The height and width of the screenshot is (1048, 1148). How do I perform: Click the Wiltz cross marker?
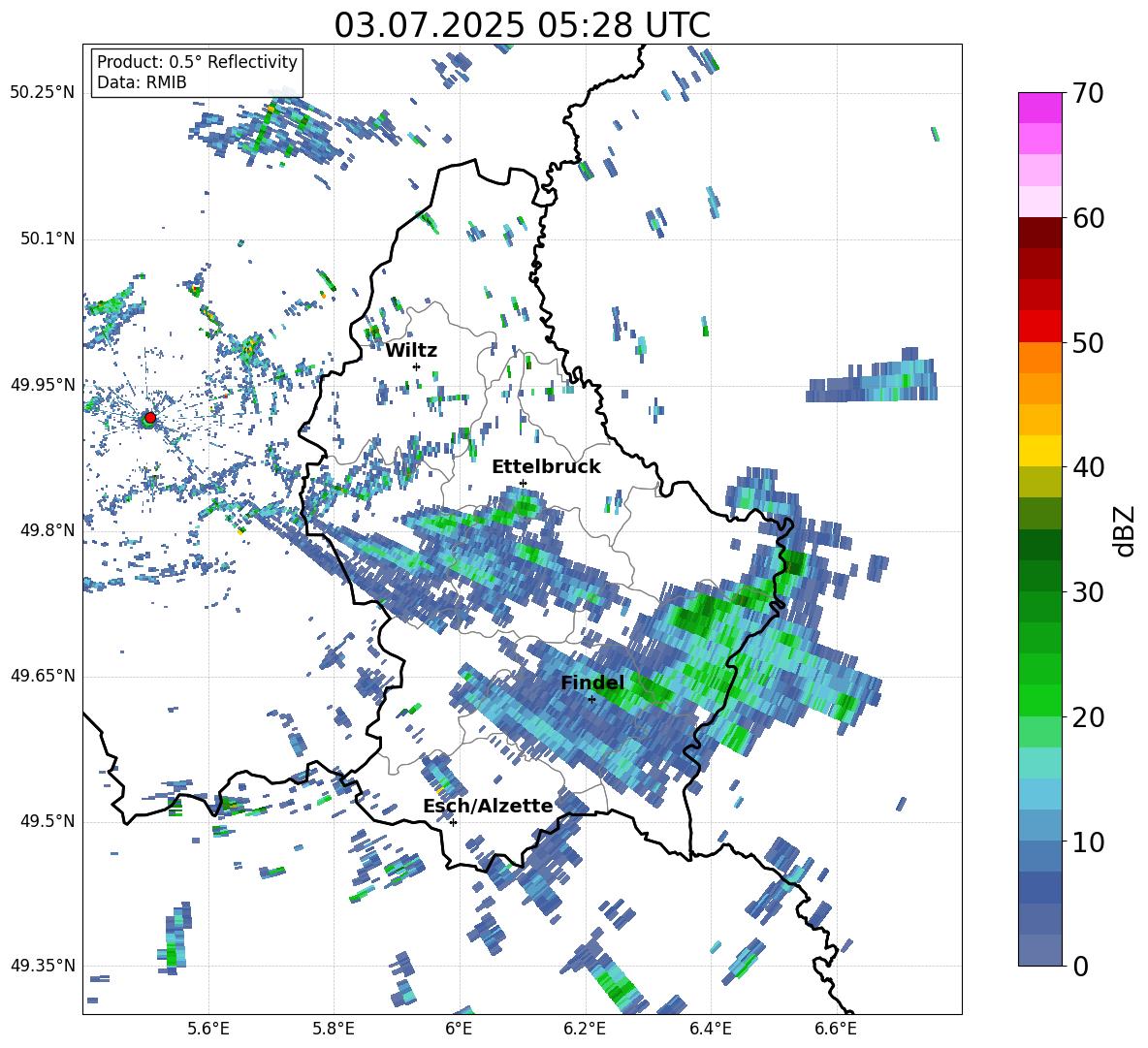(x=416, y=366)
